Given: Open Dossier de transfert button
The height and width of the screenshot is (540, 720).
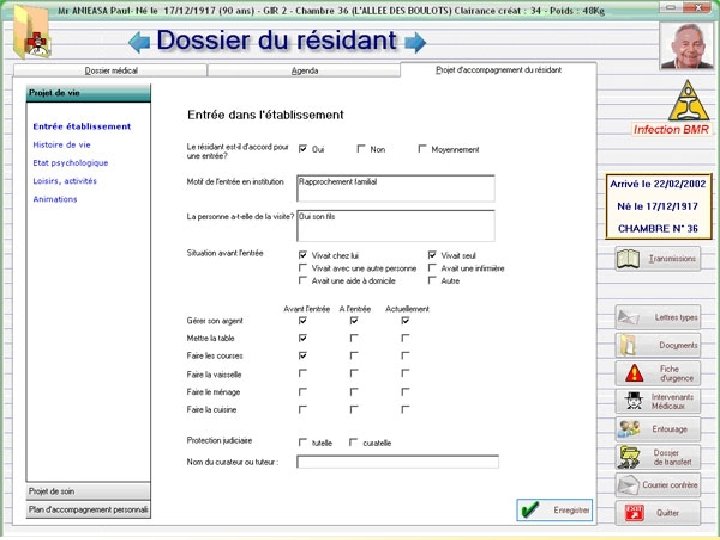Looking at the screenshot, I should tap(658, 457).
